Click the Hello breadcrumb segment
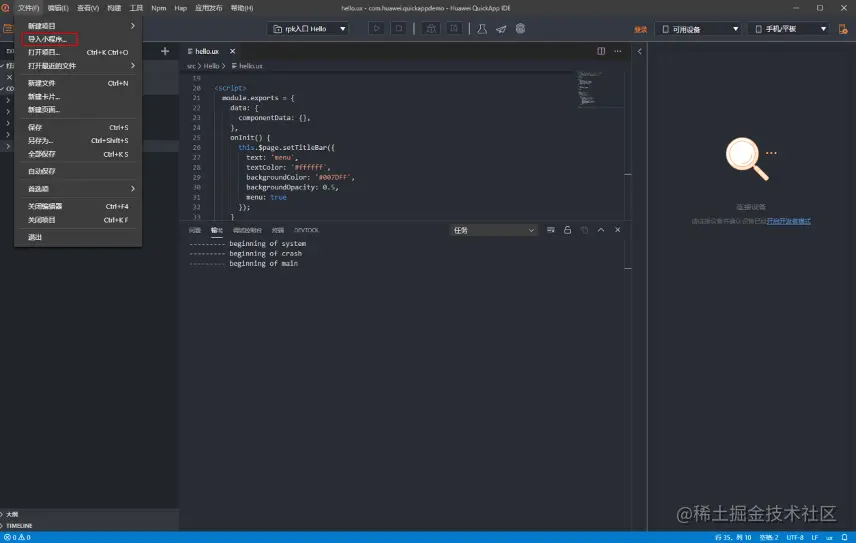The image size is (856, 543). coord(211,66)
